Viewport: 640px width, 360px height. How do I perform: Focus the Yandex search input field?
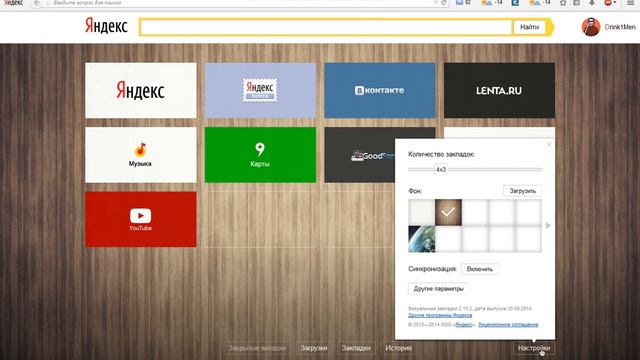pyautogui.click(x=326, y=27)
